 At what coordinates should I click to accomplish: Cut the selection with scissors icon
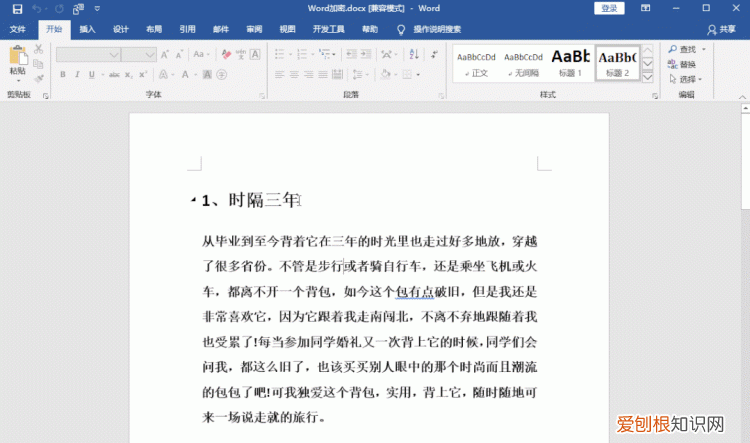39,49
